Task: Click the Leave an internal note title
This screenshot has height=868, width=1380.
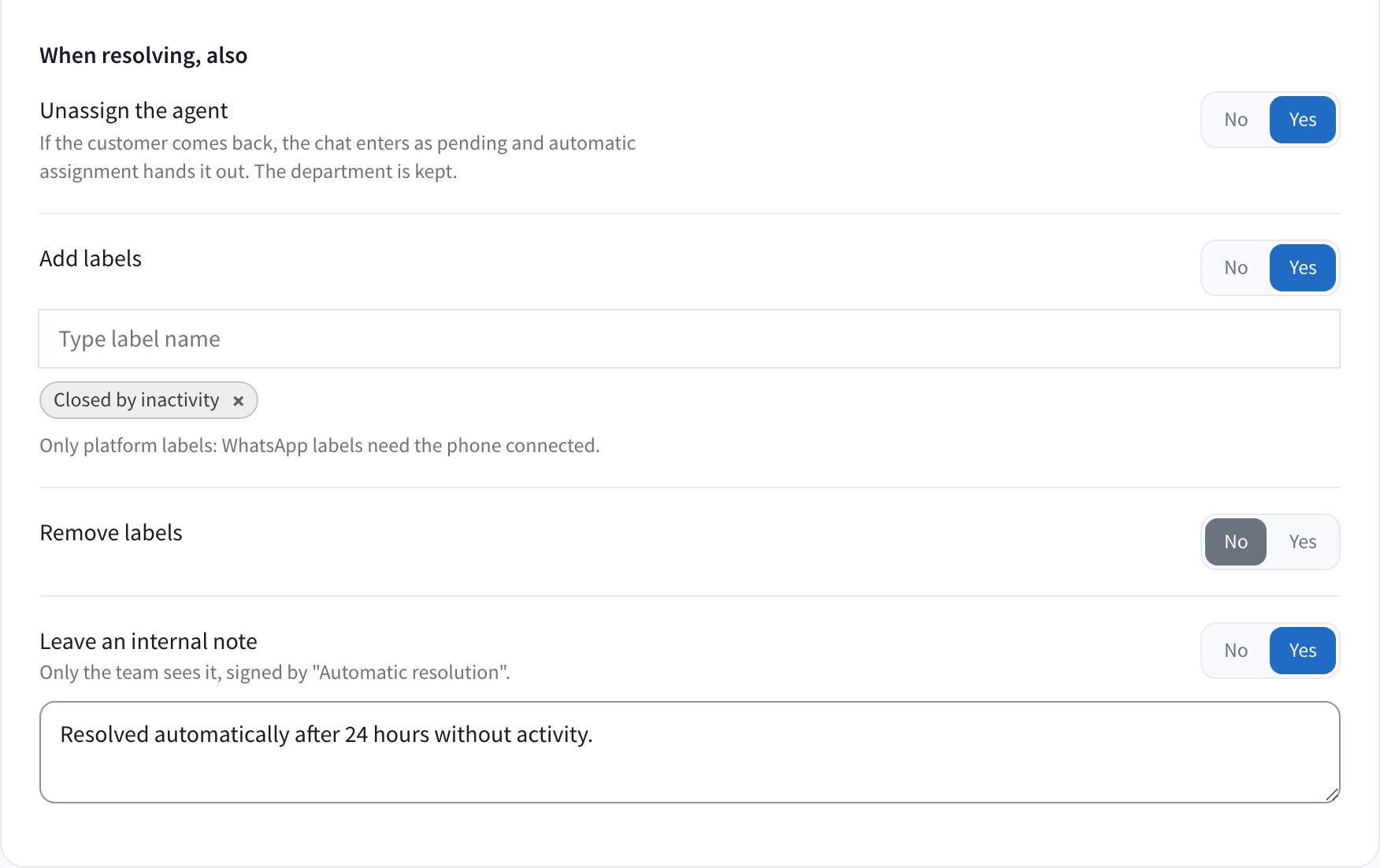Action: (x=149, y=641)
